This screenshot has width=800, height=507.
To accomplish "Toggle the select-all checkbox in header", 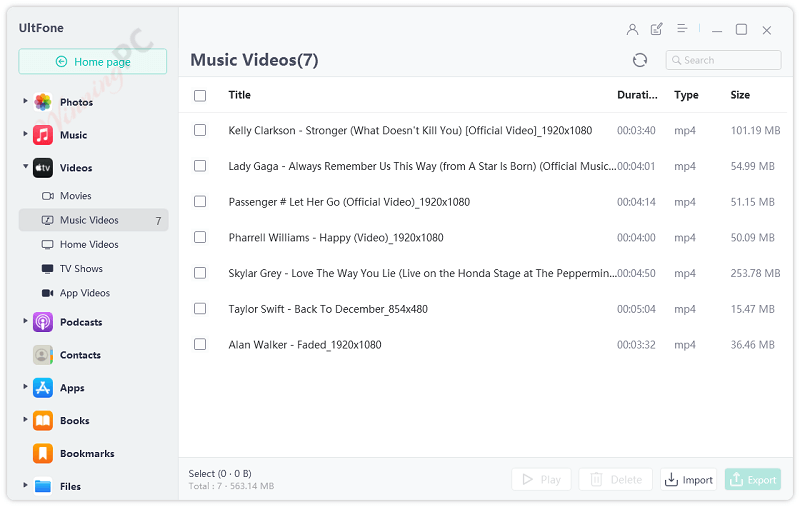I will click(x=200, y=95).
